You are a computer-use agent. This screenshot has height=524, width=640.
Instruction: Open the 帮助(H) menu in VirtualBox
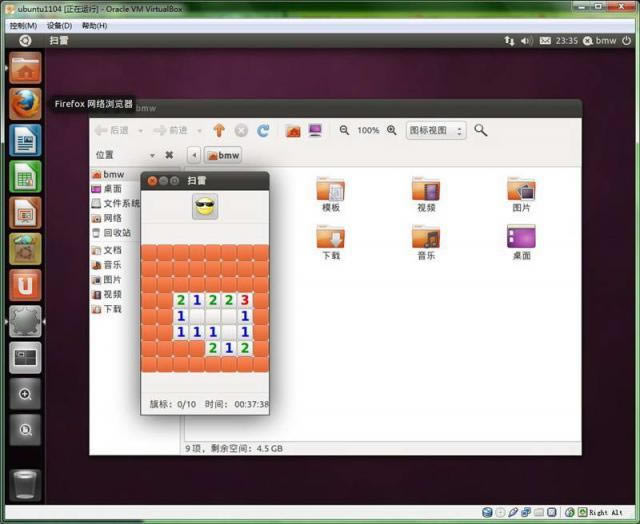[94, 26]
